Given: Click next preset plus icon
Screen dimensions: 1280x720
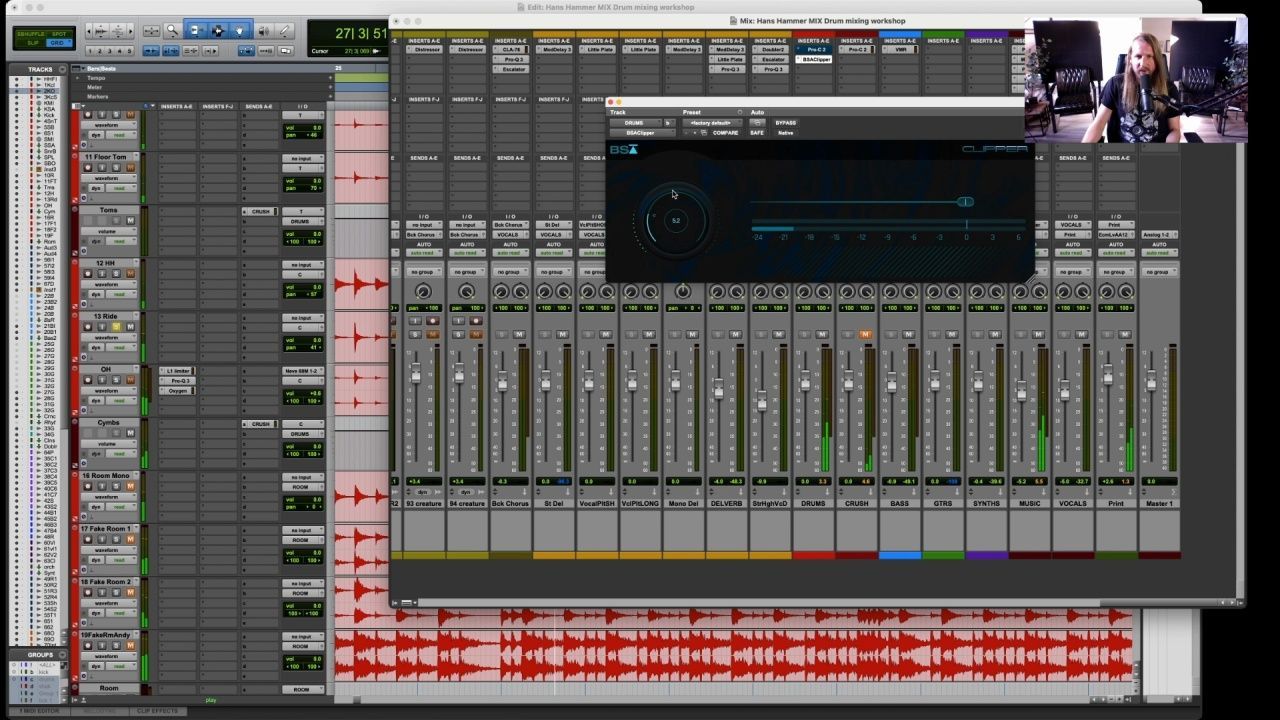Looking at the screenshot, I should tap(694, 132).
